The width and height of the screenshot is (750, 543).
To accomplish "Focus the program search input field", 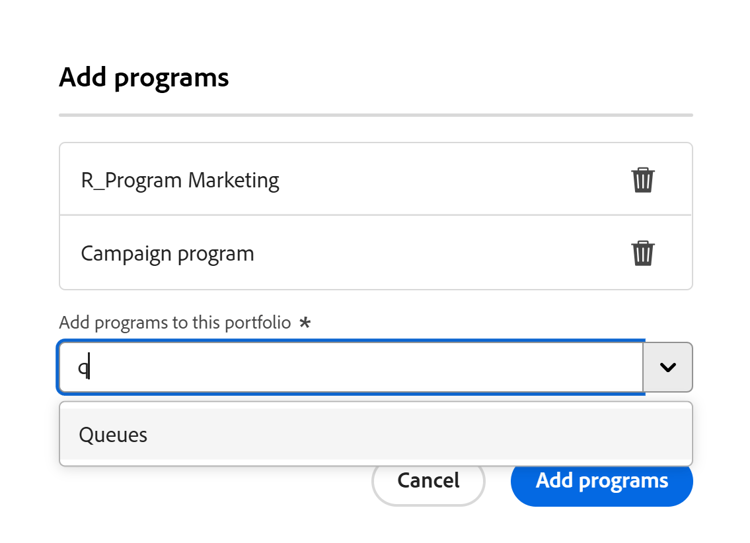I will (350, 367).
